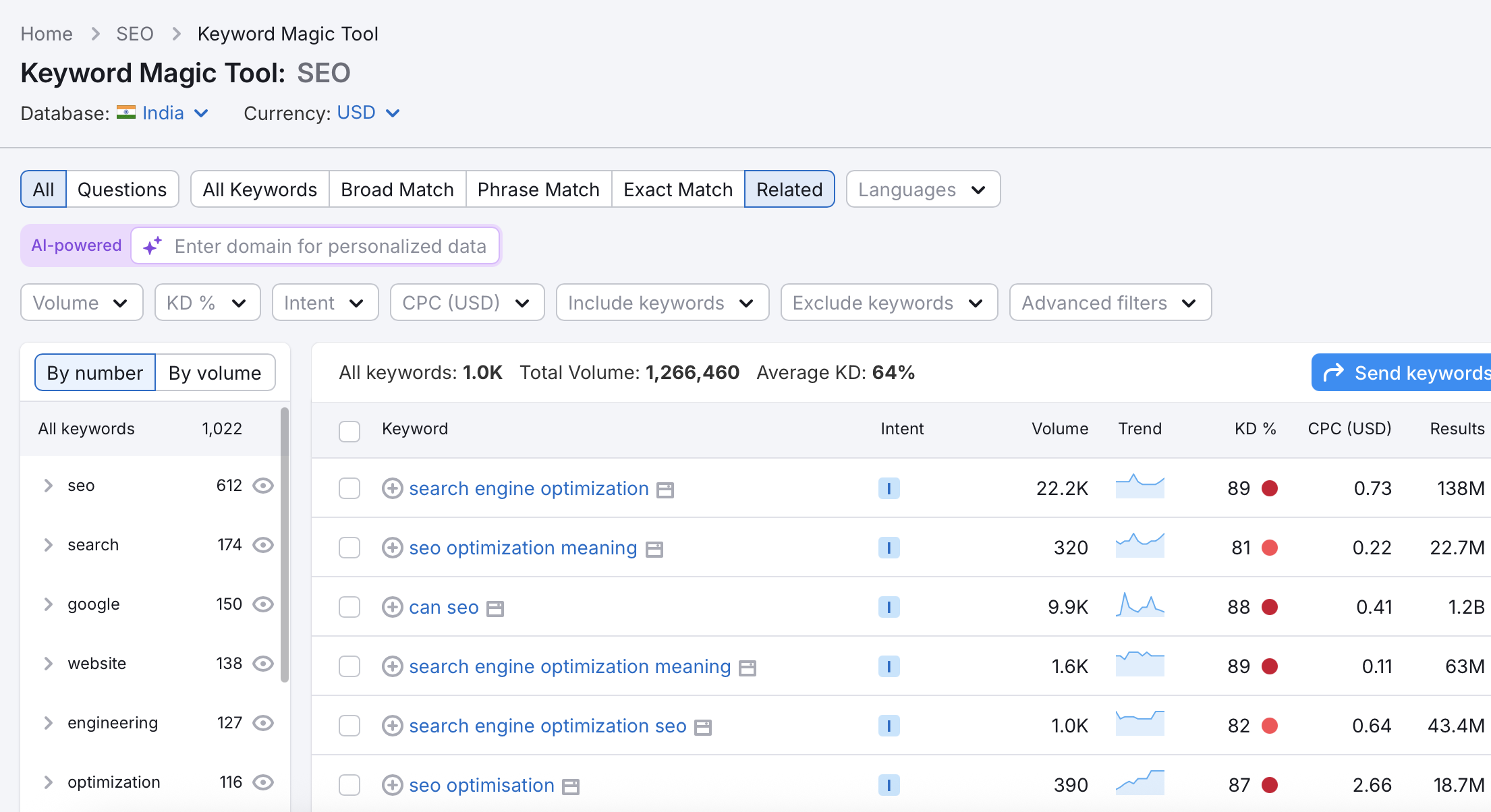Open the Intent filter dropdown
The image size is (1491, 812).
pos(325,303)
